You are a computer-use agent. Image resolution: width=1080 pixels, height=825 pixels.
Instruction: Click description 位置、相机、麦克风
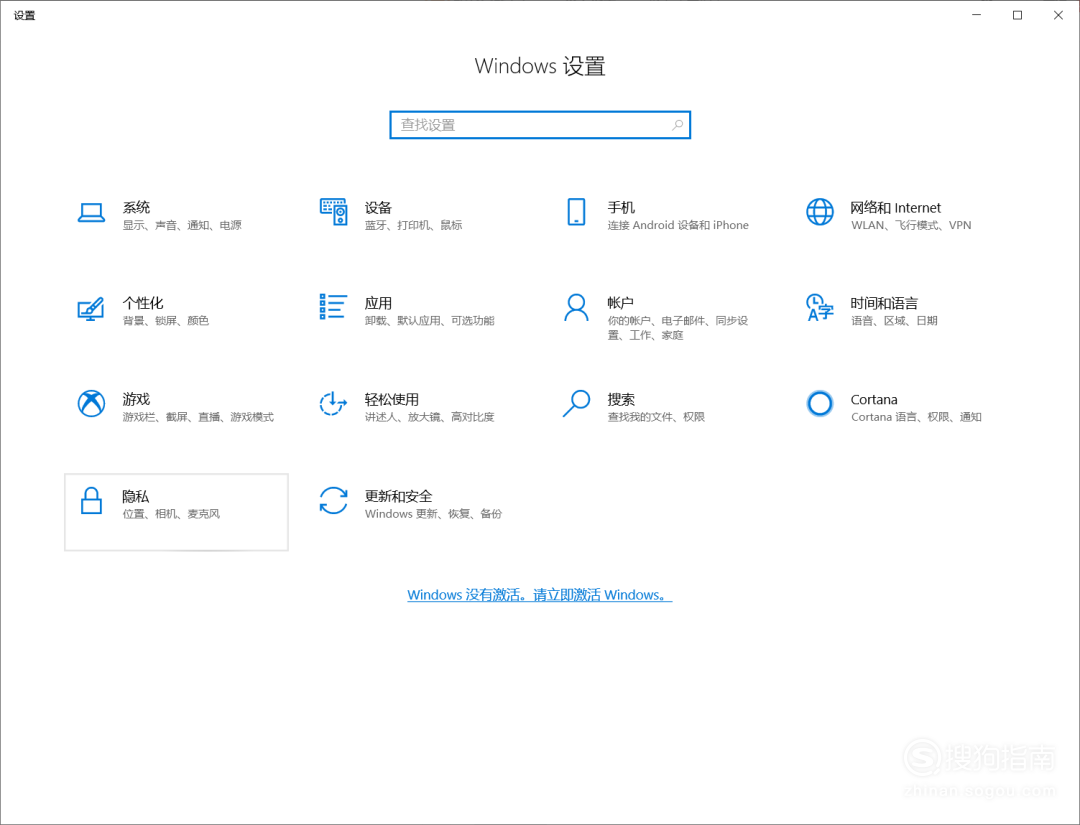[x=172, y=514]
